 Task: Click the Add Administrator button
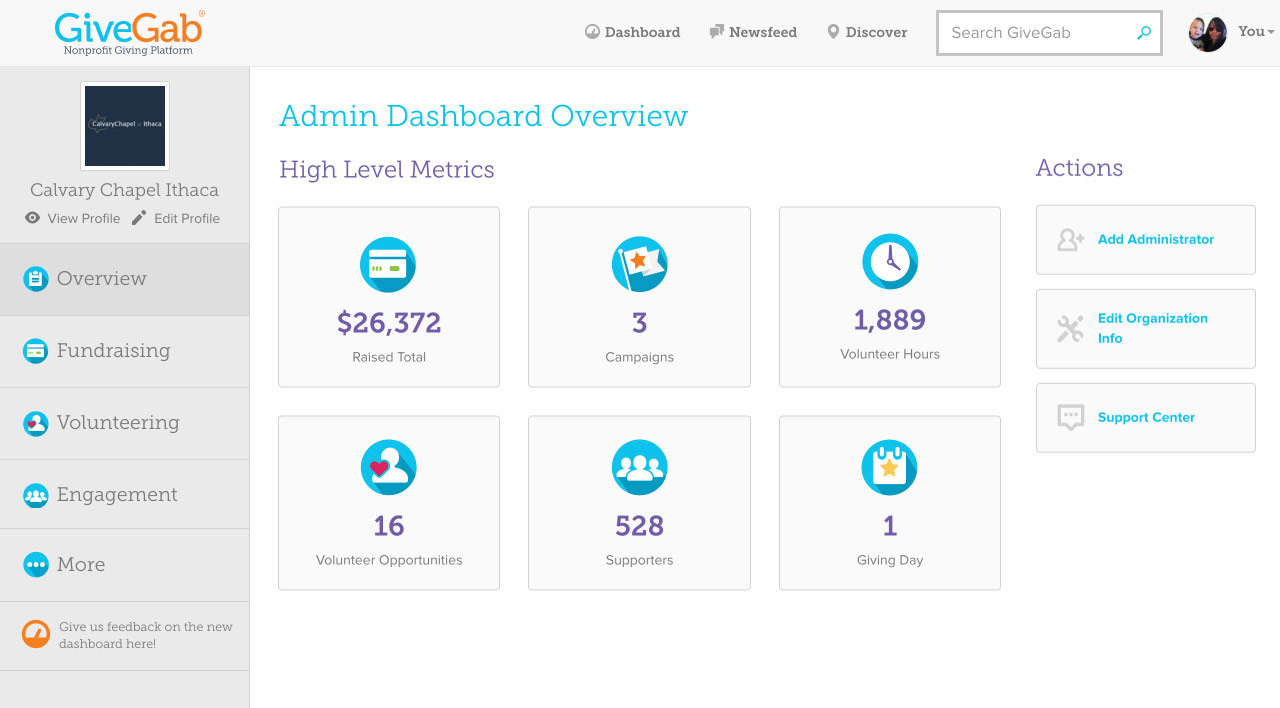point(1145,240)
